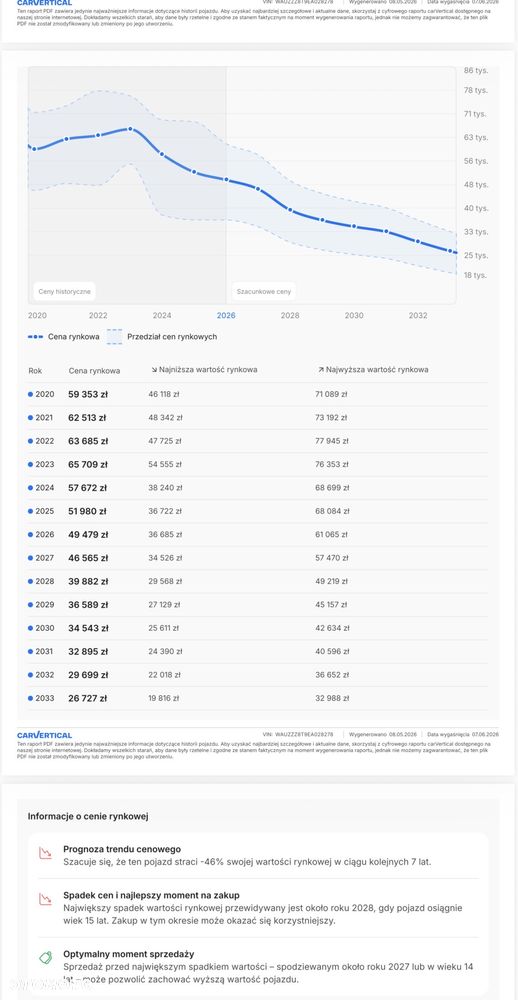Click the blue dot beside year 2033 row
The width and height of the screenshot is (518, 1000).
point(30,698)
